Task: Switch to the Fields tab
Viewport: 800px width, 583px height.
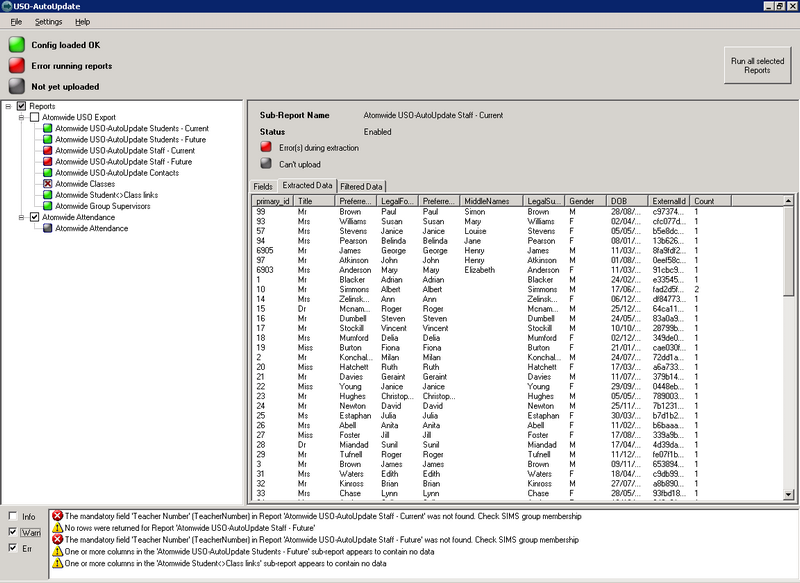Action: tap(263, 187)
